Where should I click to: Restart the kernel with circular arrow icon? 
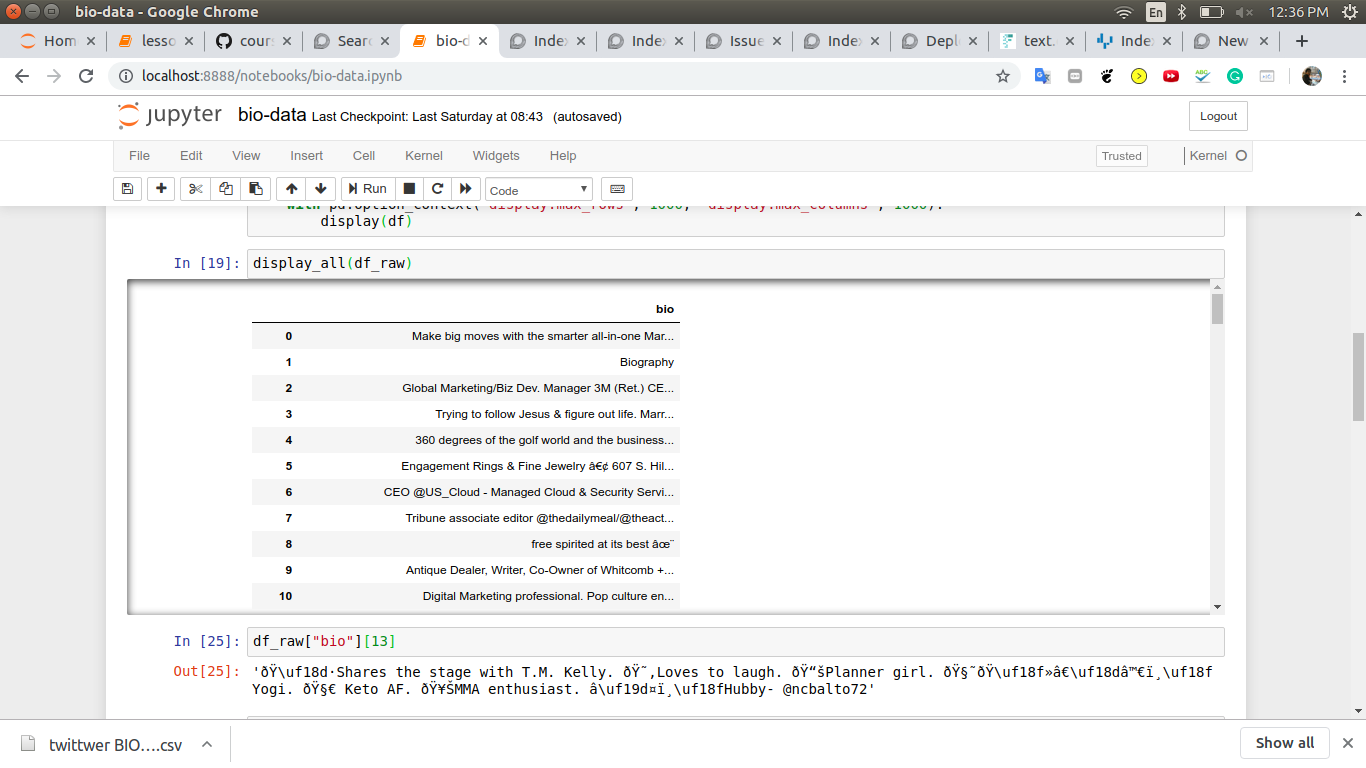pos(437,189)
